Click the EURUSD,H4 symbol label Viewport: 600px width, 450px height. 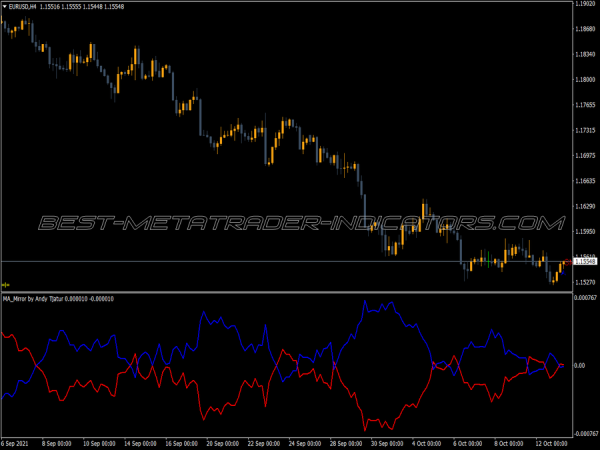tap(22, 7)
